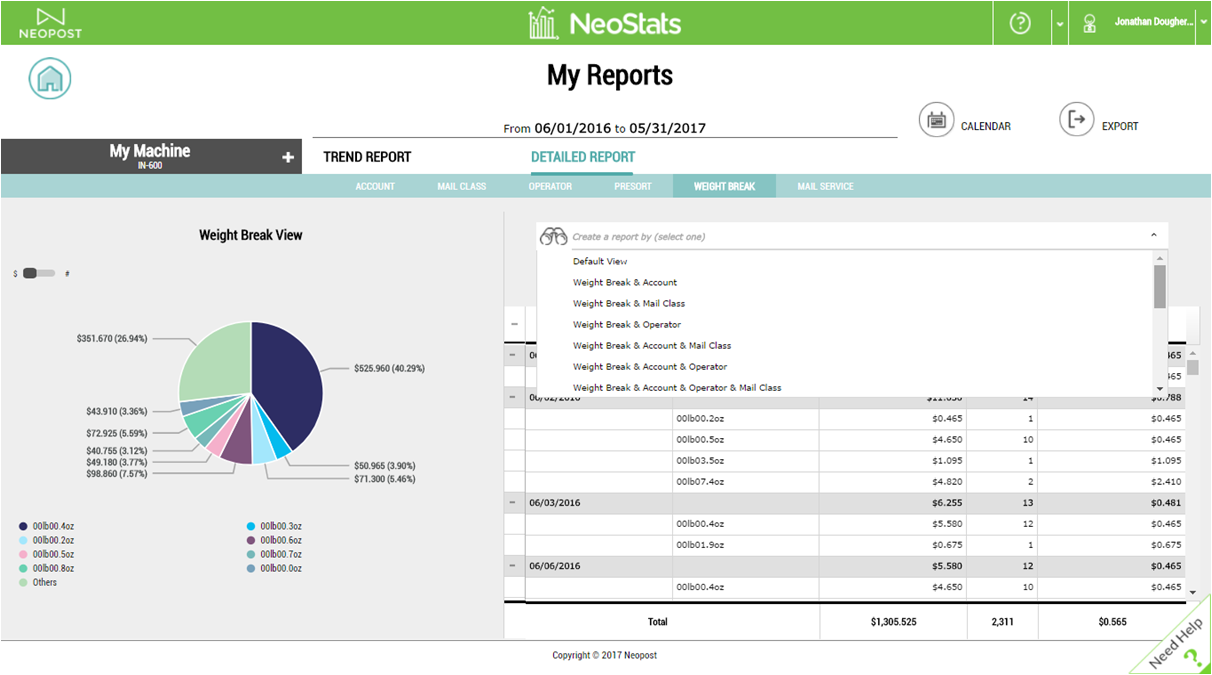Open the Calendar icon
The height and width of the screenshot is (675, 1212).
click(937, 120)
